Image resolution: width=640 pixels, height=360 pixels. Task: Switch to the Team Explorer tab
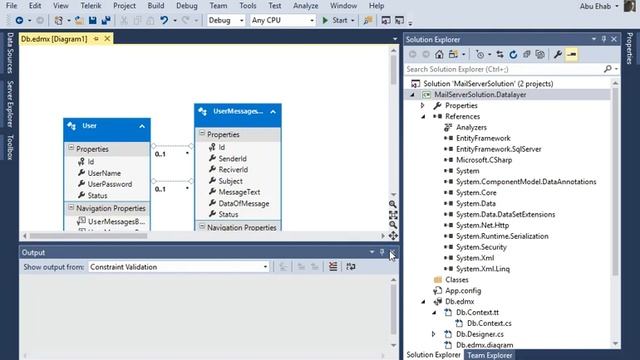click(489, 355)
